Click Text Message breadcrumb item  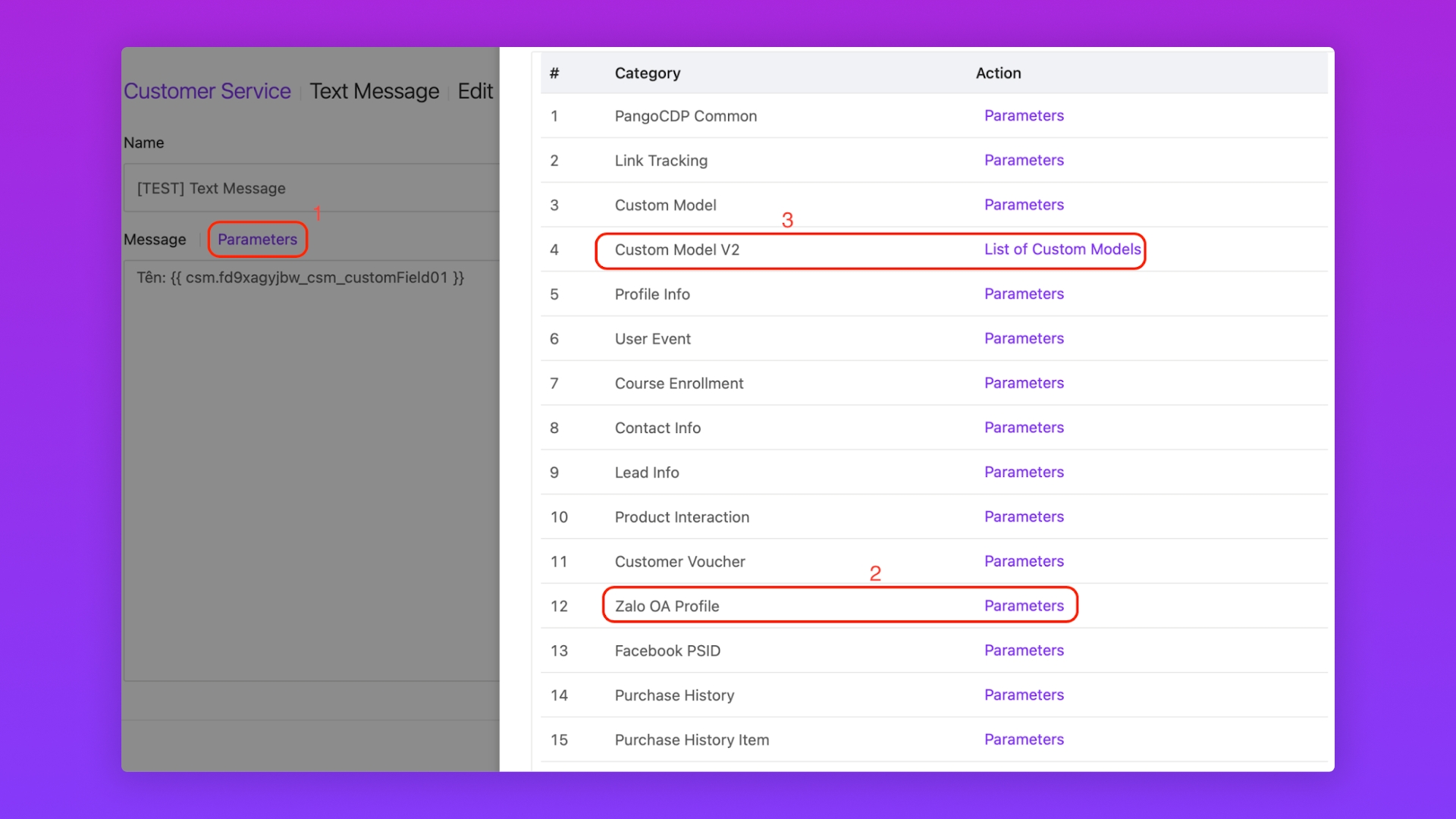coord(374,91)
